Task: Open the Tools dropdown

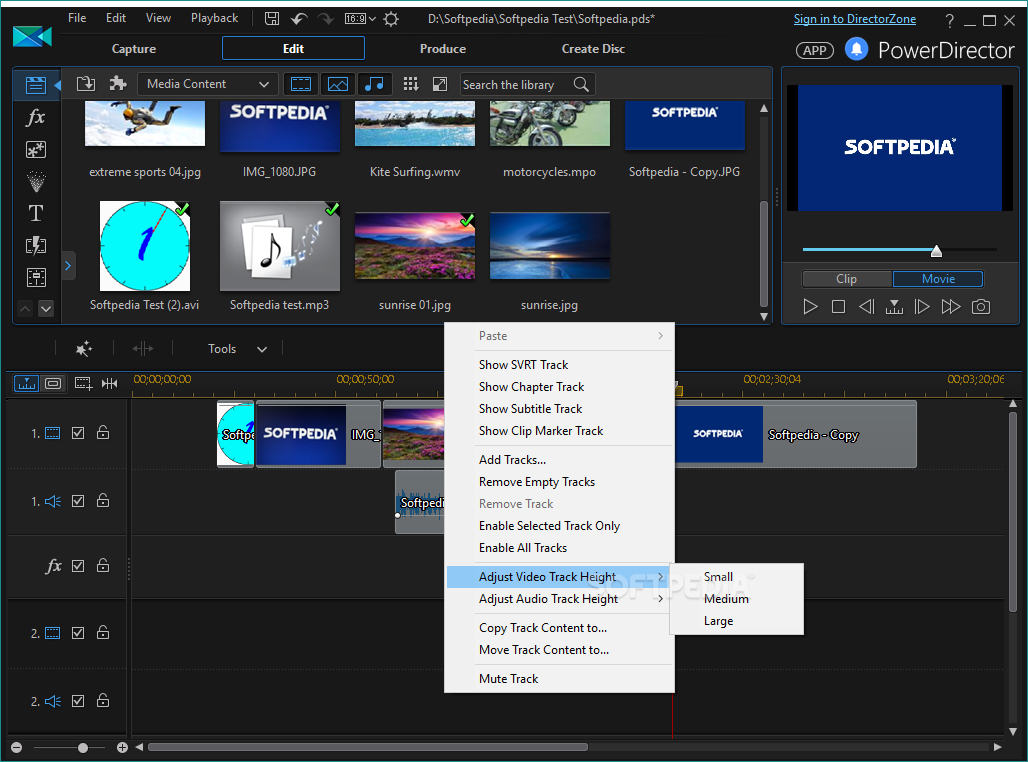Action: (237, 349)
